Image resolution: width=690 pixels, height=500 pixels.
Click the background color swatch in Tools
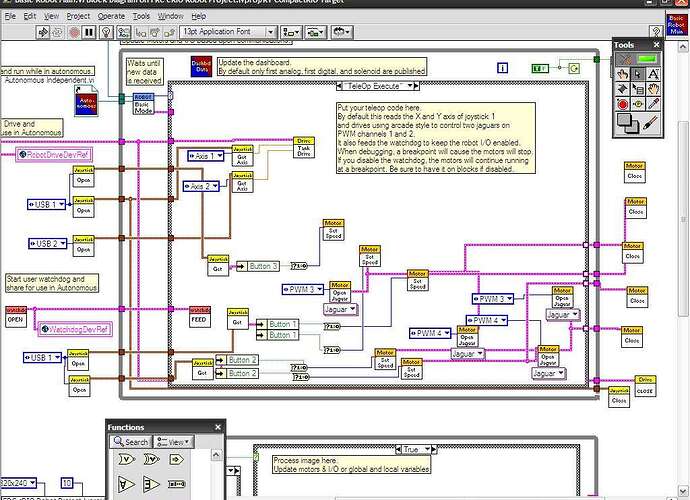pyautogui.click(x=634, y=129)
